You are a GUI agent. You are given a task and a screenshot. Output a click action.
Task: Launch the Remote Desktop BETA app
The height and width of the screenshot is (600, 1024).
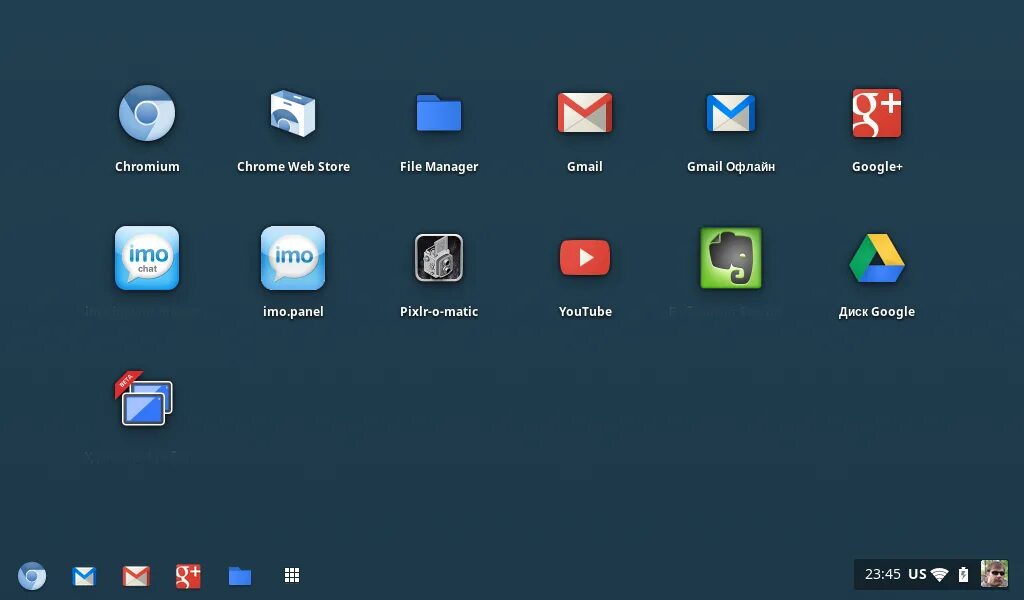pyautogui.click(x=144, y=399)
